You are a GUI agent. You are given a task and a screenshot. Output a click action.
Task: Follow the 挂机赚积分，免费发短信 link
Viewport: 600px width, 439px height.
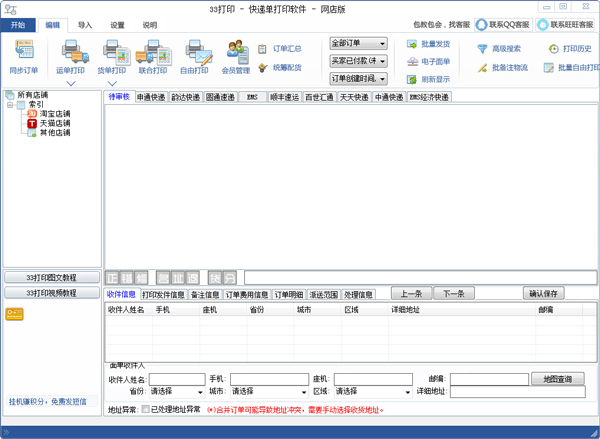48,401
